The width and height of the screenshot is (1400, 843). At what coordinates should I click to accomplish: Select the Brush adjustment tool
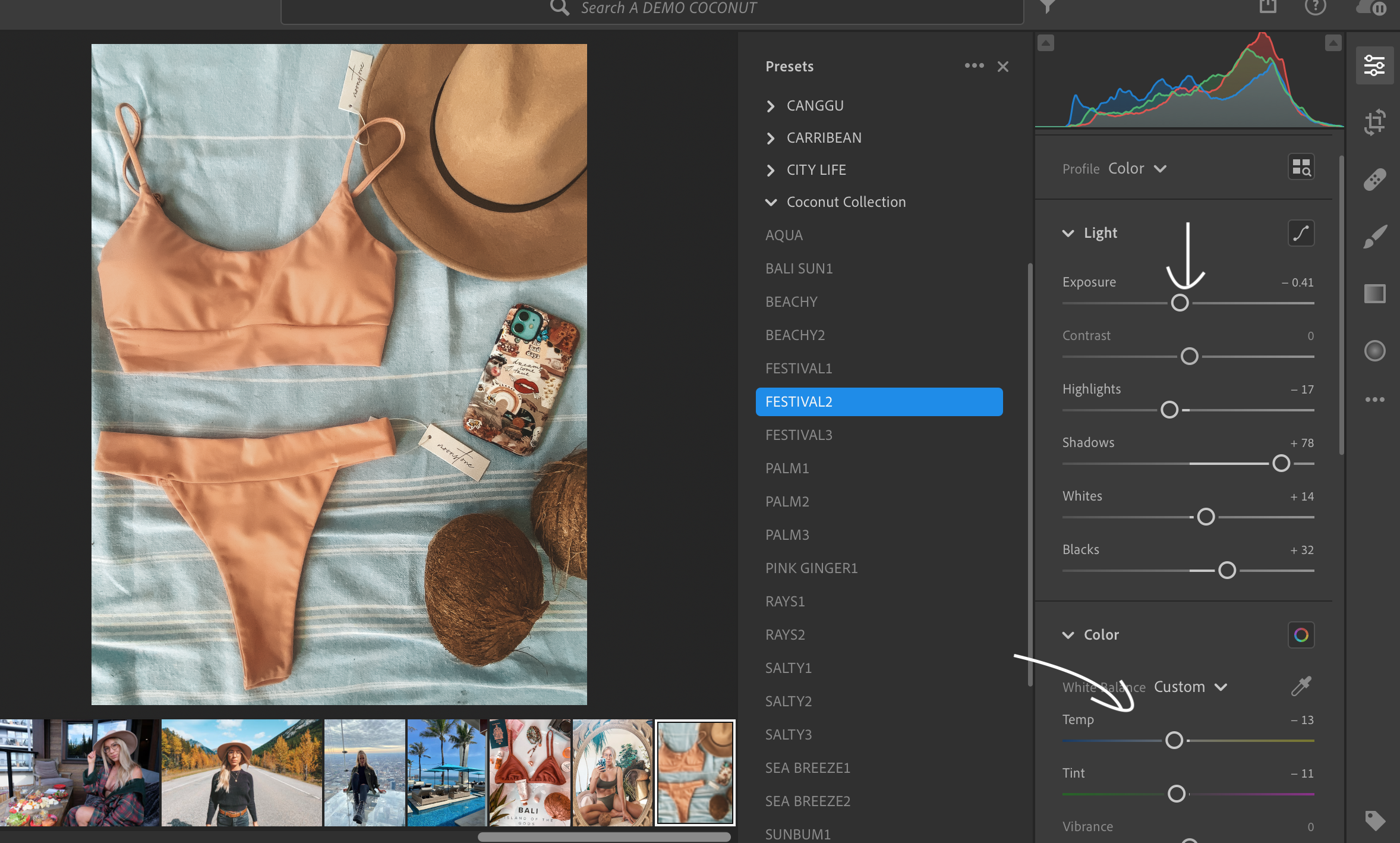click(1374, 237)
